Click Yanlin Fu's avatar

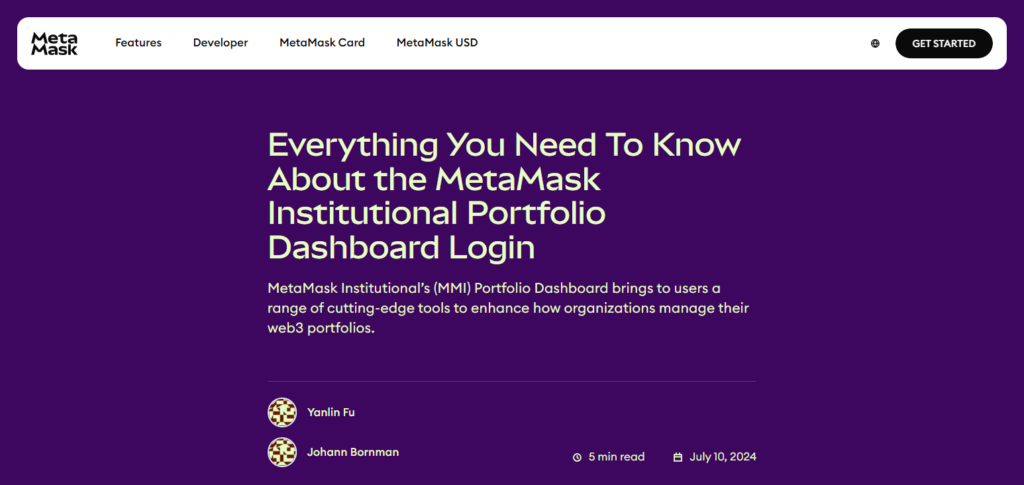[282, 413]
